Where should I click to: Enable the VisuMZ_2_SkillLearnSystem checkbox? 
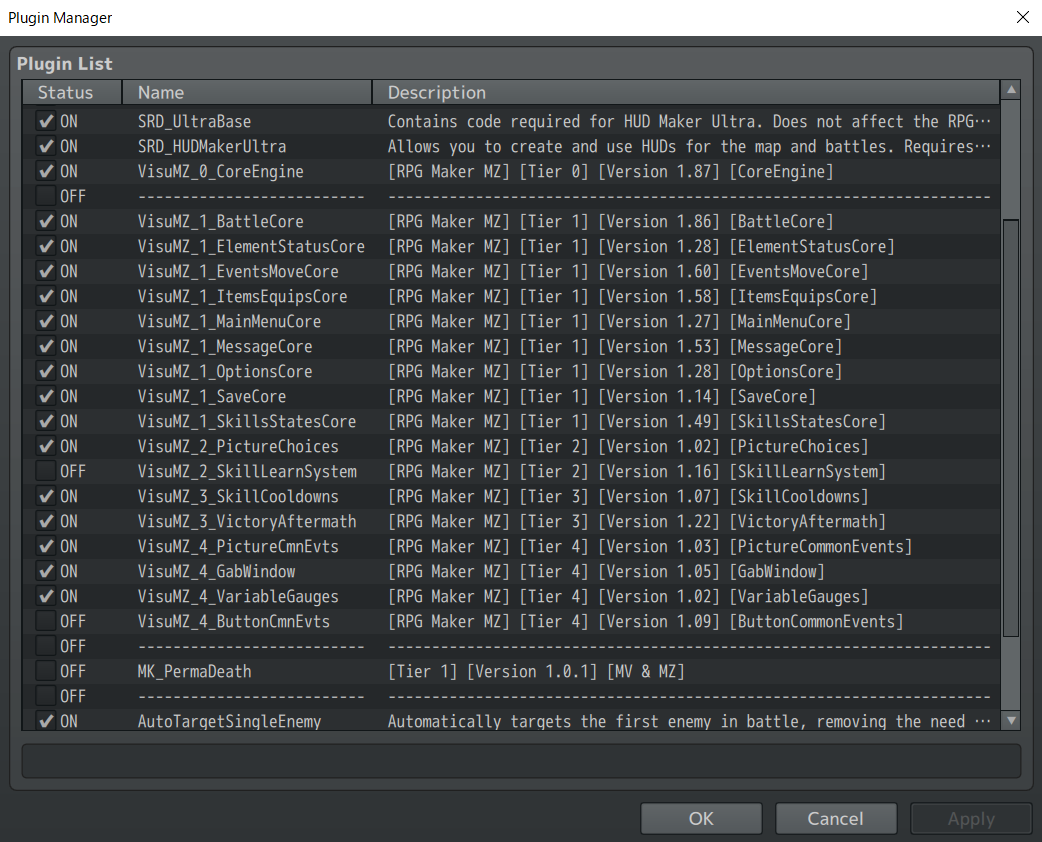point(46,471)
